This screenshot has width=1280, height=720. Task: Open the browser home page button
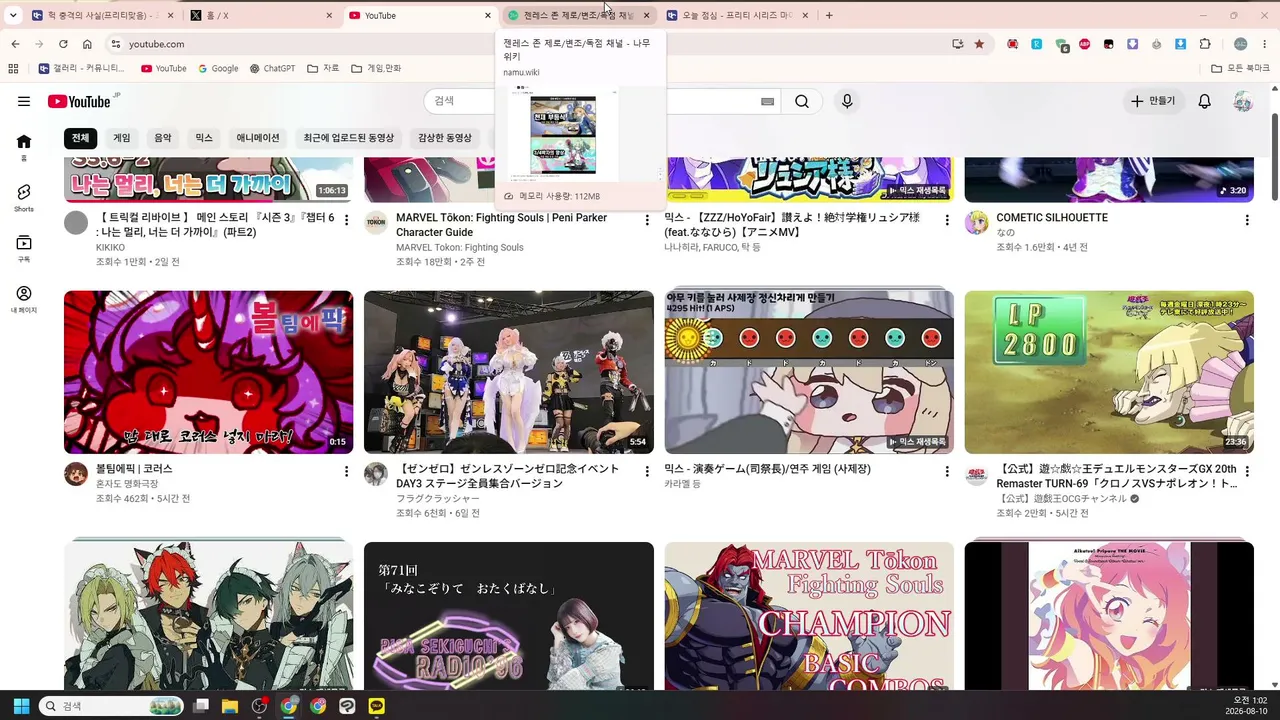(x=87, y=44)
